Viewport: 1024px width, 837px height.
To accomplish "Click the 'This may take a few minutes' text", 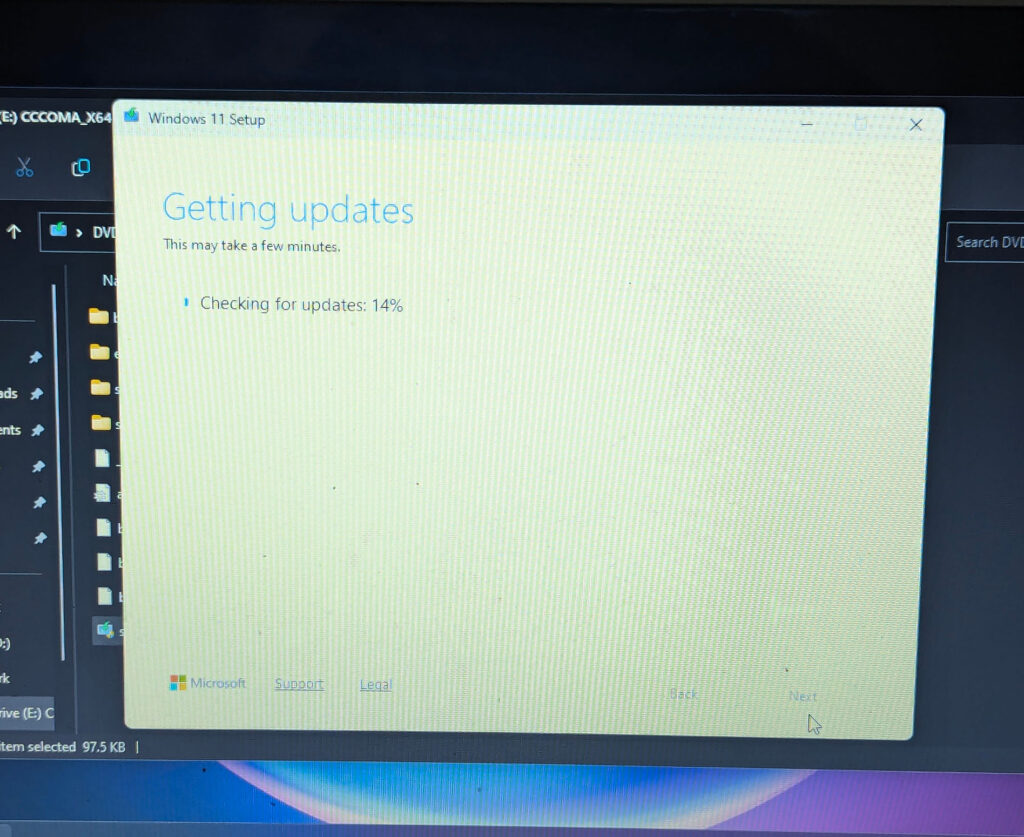I will point(251,245).
